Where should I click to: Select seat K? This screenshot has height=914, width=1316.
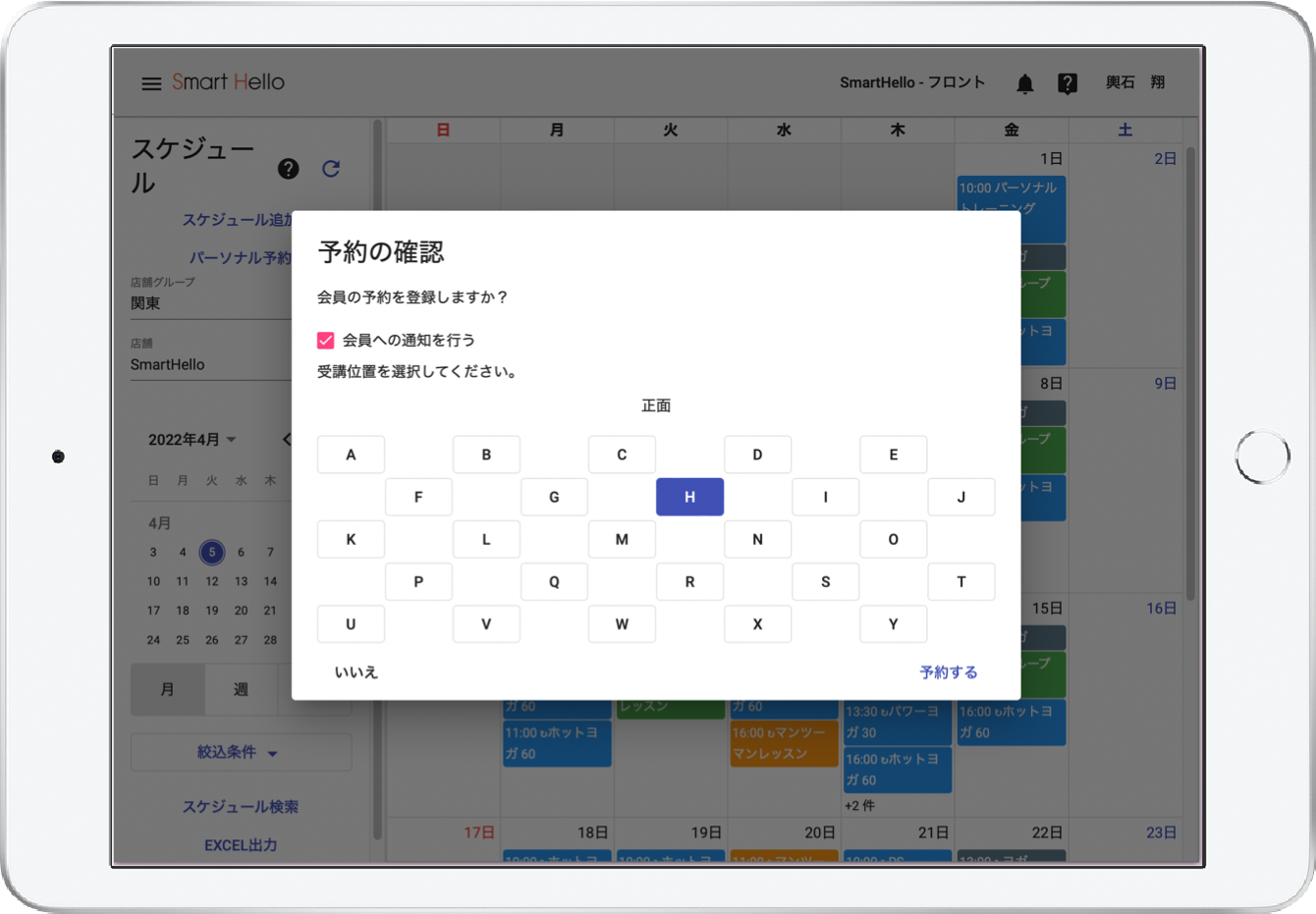[351, 539]
